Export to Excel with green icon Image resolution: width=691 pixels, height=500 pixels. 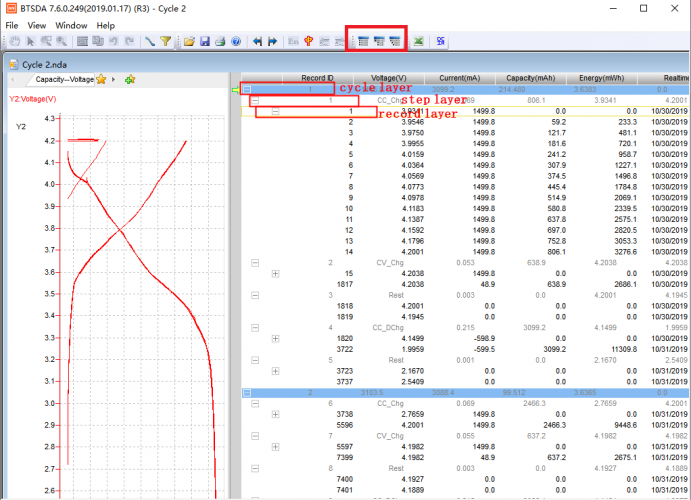click(419, 41)
